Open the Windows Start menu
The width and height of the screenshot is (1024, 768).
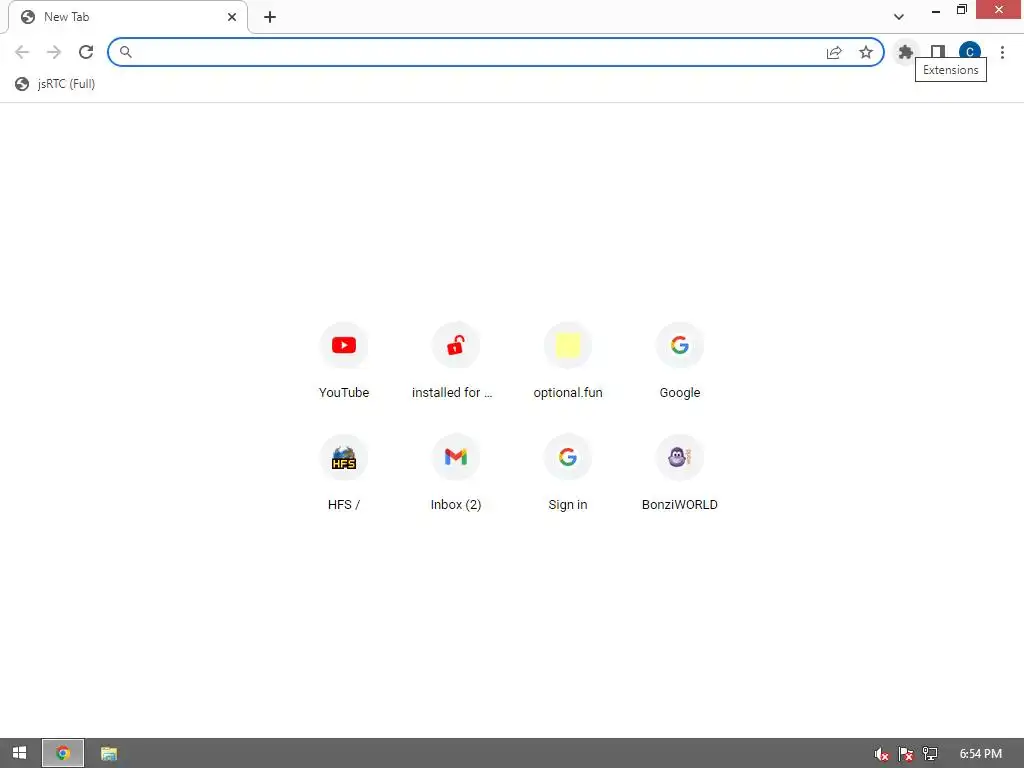pos(20,753)
